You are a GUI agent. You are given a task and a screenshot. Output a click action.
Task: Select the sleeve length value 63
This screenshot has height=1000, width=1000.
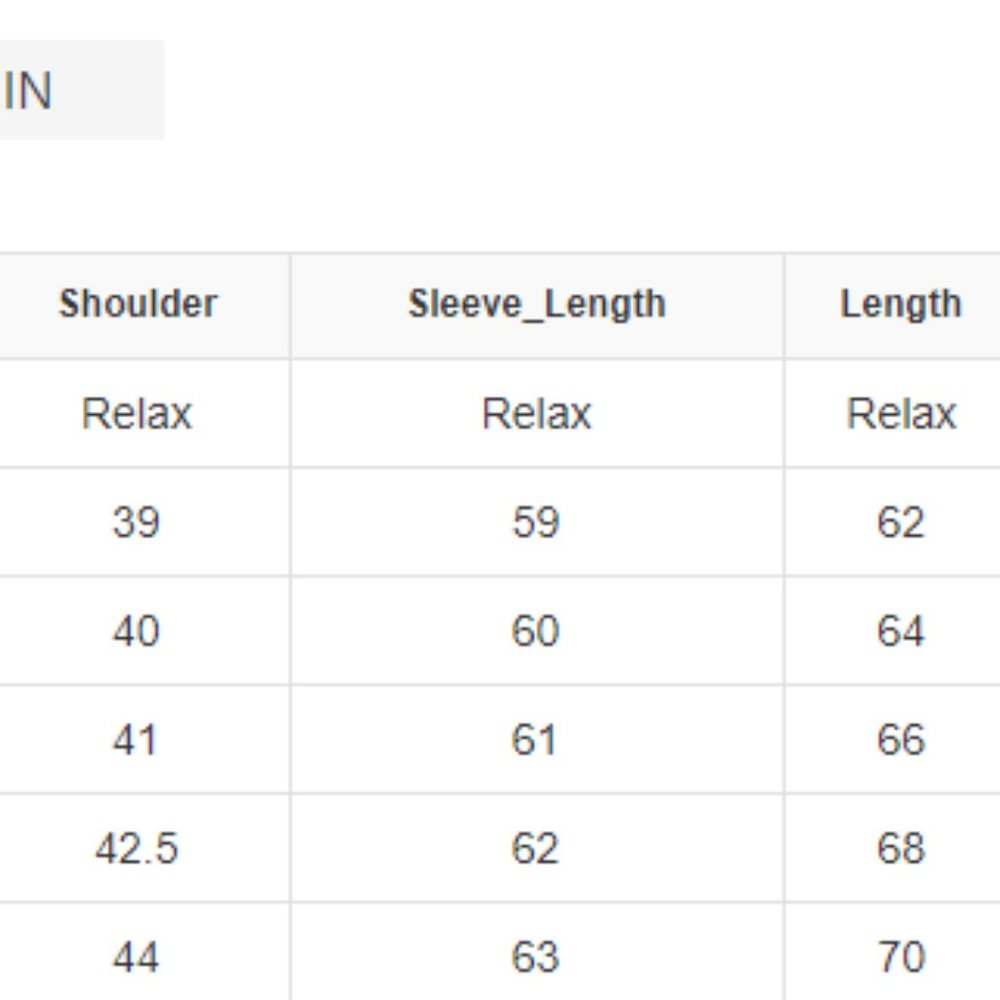point(536,957)
